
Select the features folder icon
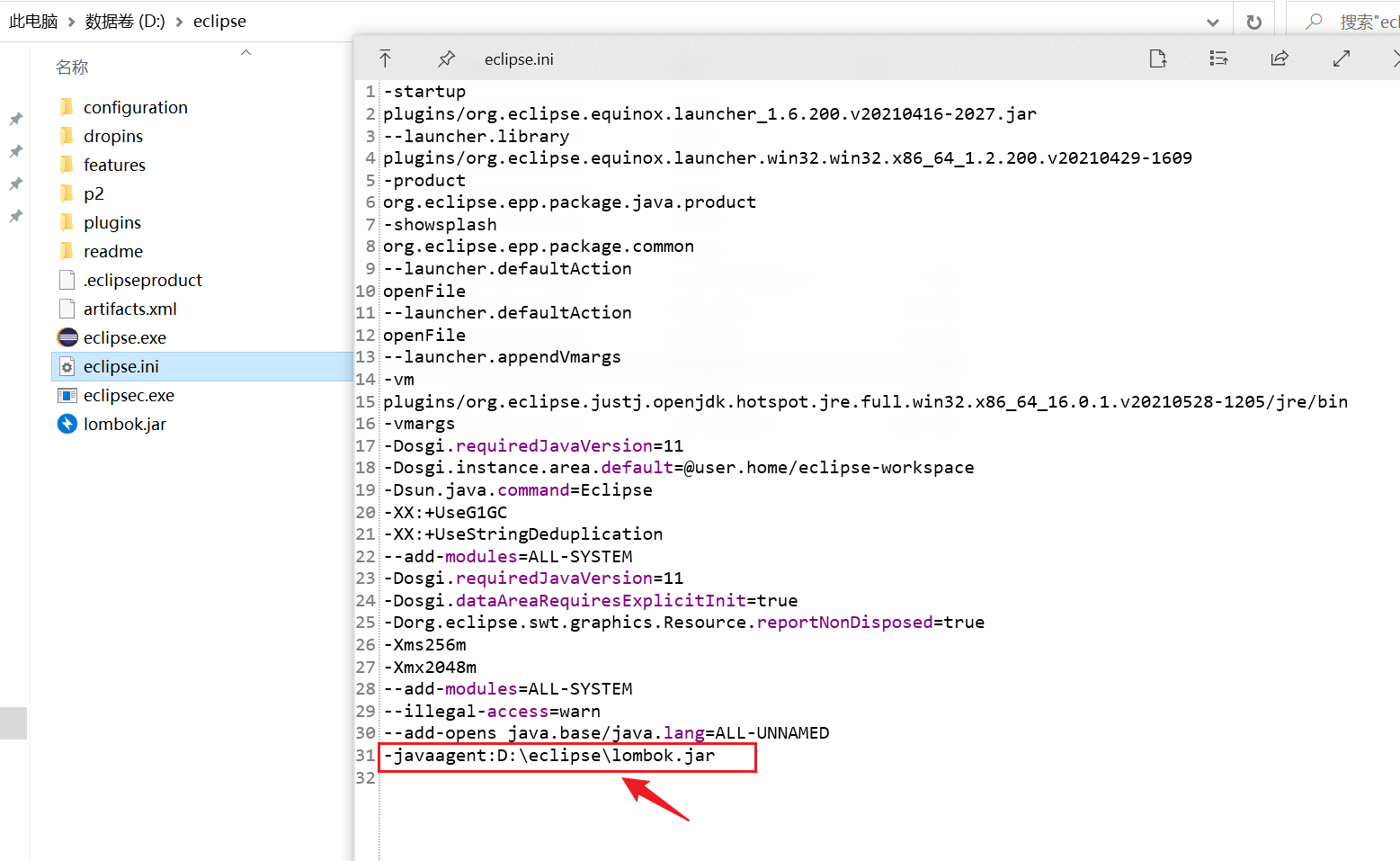pos(67,165)
